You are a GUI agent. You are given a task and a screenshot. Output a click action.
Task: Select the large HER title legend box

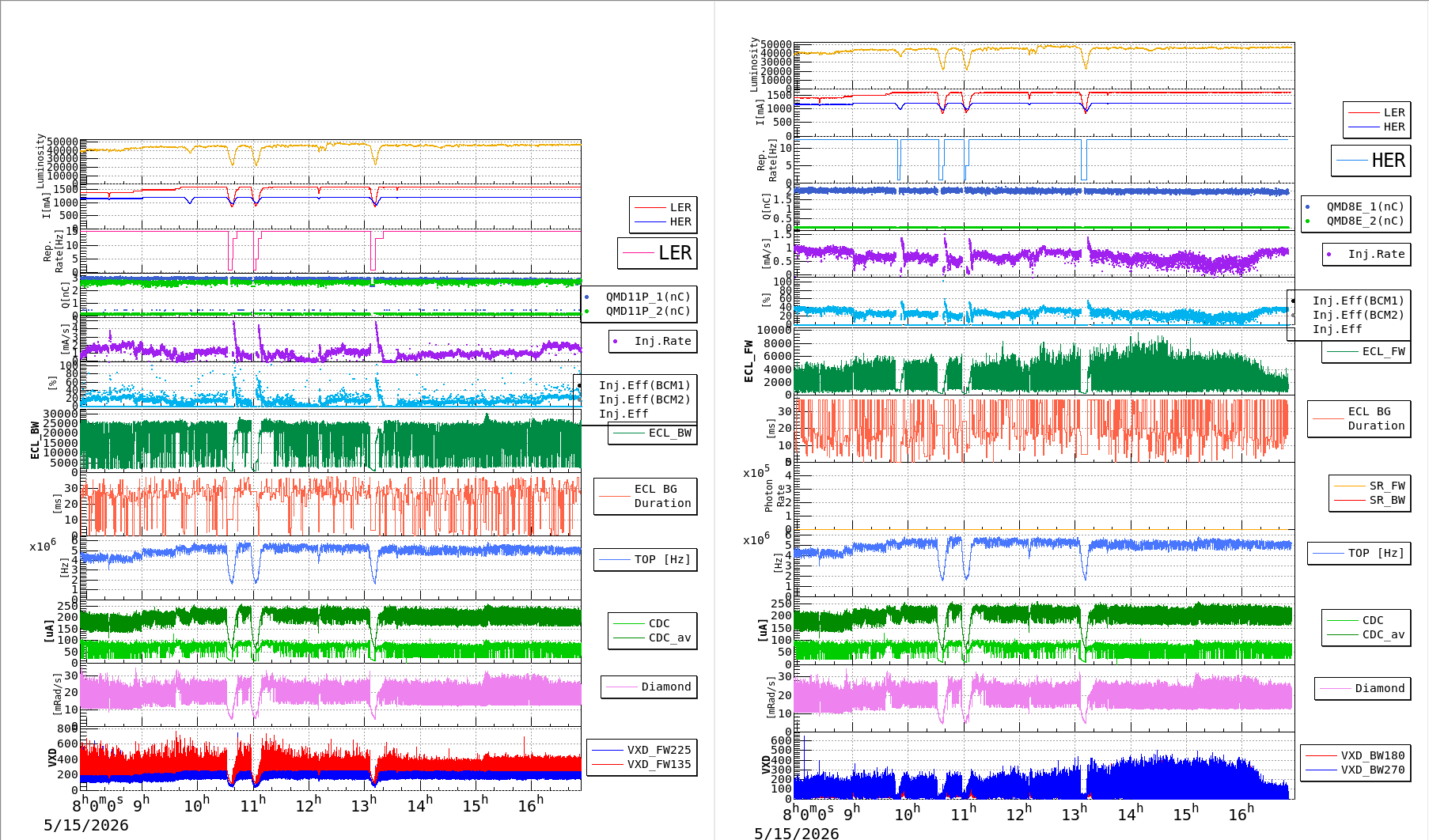point(1371,161)
